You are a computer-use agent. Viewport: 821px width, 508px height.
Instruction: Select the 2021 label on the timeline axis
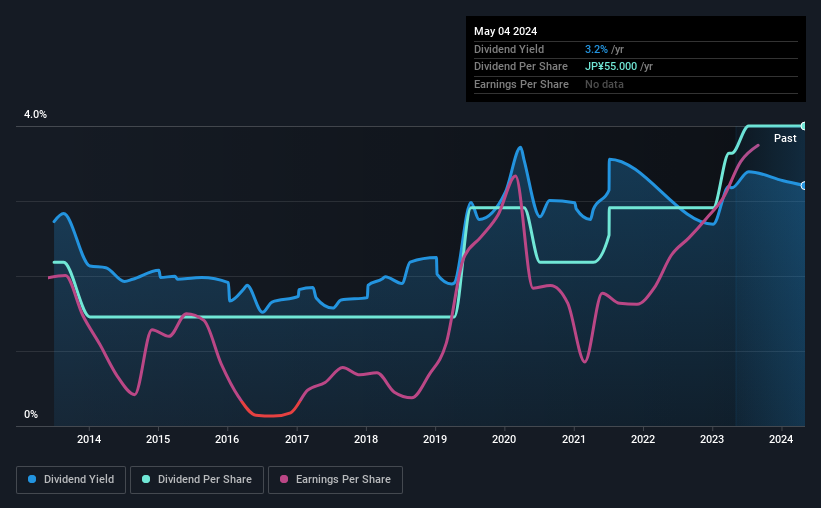573,439
